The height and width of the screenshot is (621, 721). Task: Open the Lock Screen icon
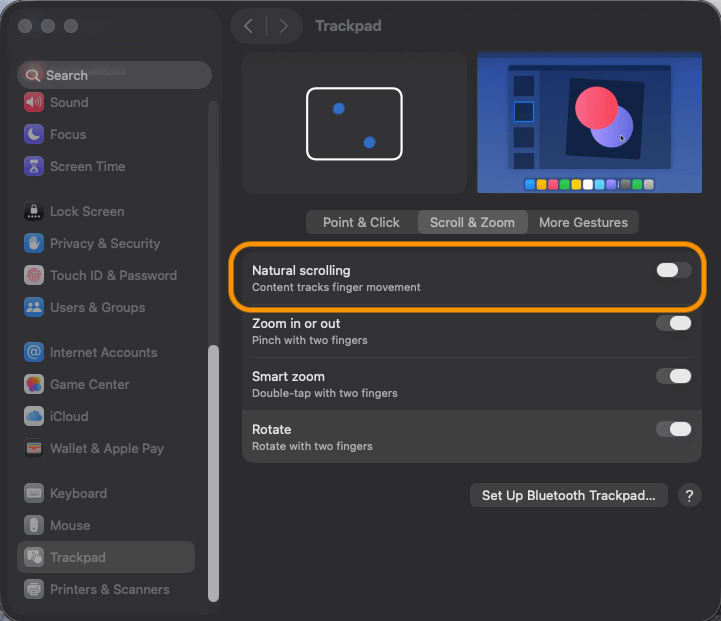point(34,211)
